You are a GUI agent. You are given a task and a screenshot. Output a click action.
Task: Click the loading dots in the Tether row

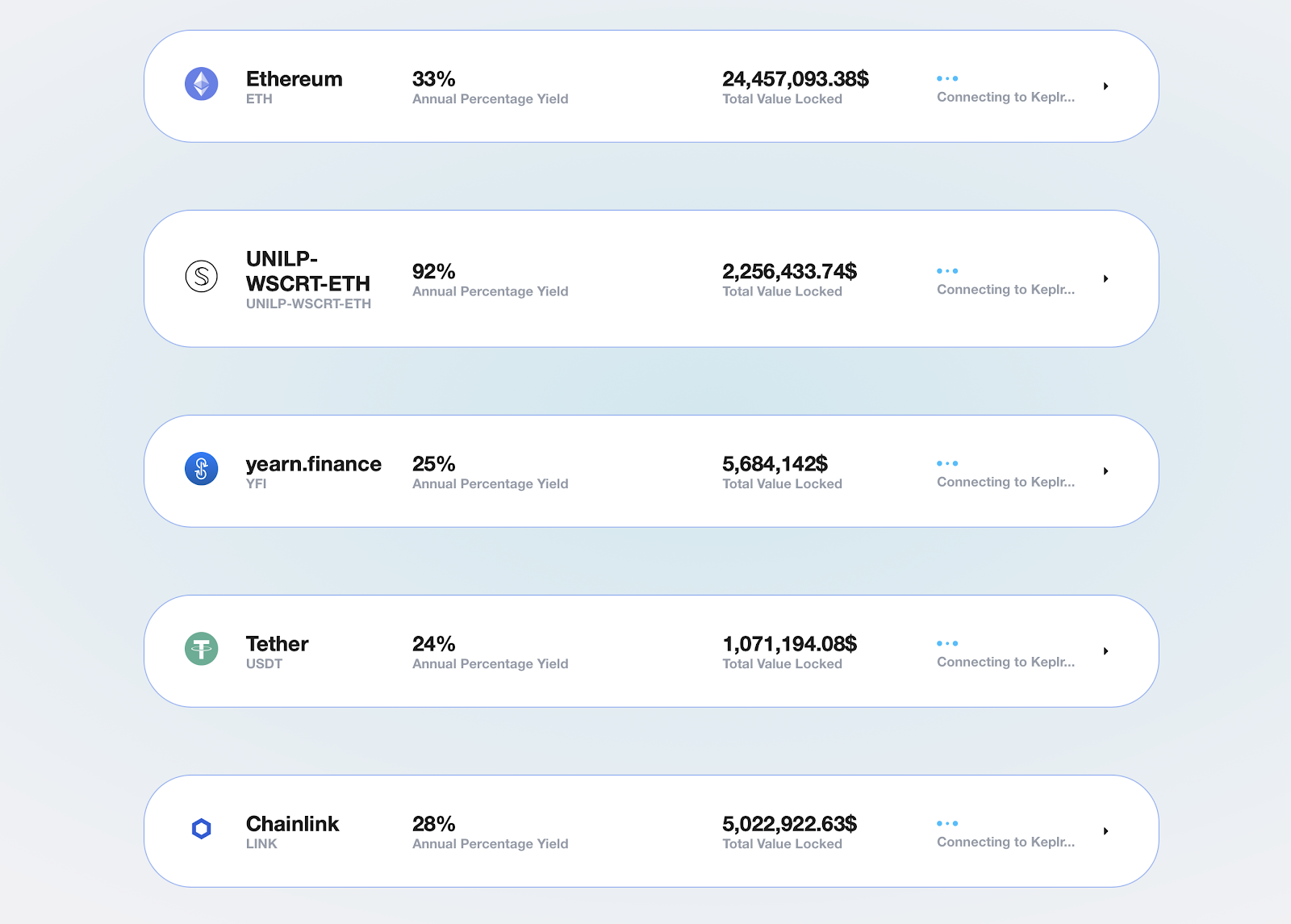(947, 643)
